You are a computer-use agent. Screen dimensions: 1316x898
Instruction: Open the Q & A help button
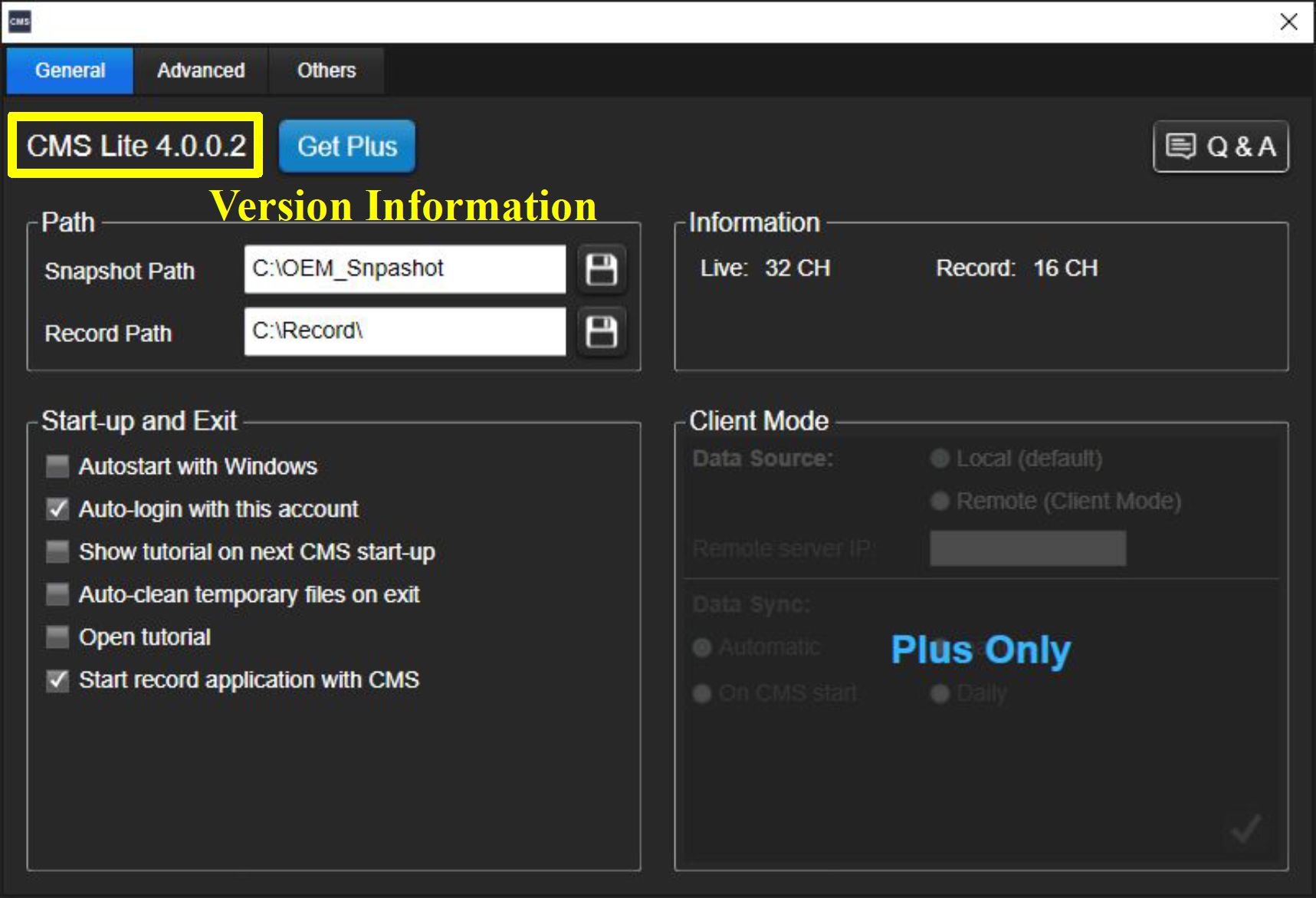[1220, 146]
